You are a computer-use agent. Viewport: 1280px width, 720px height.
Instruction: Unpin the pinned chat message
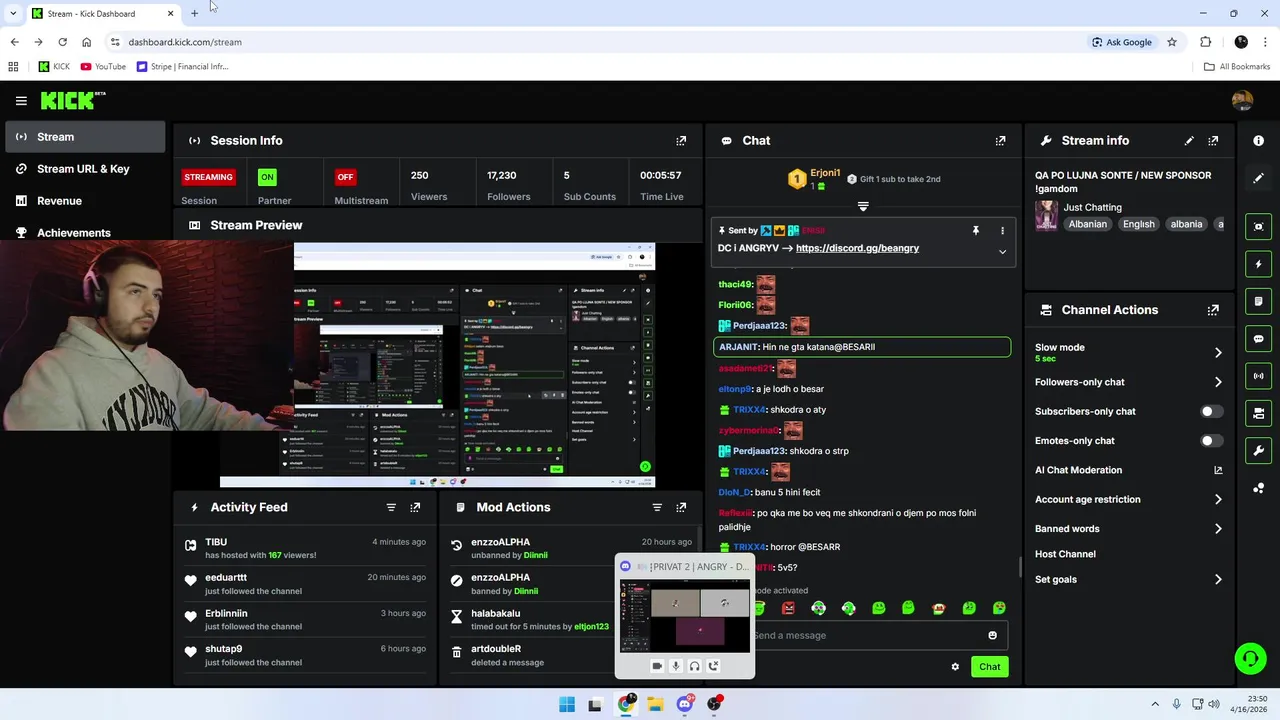click(x=976, y=231)
